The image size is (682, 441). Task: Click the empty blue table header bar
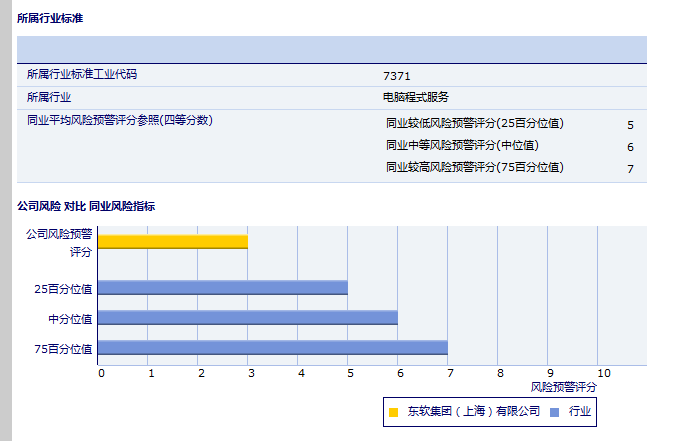[331, 49]
